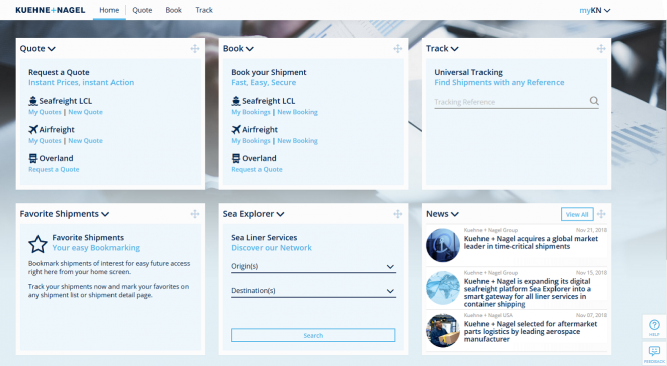Screen dimensions: 667x366
Task: Switch to the Track tab in top navigation
Action: point(204,10)
